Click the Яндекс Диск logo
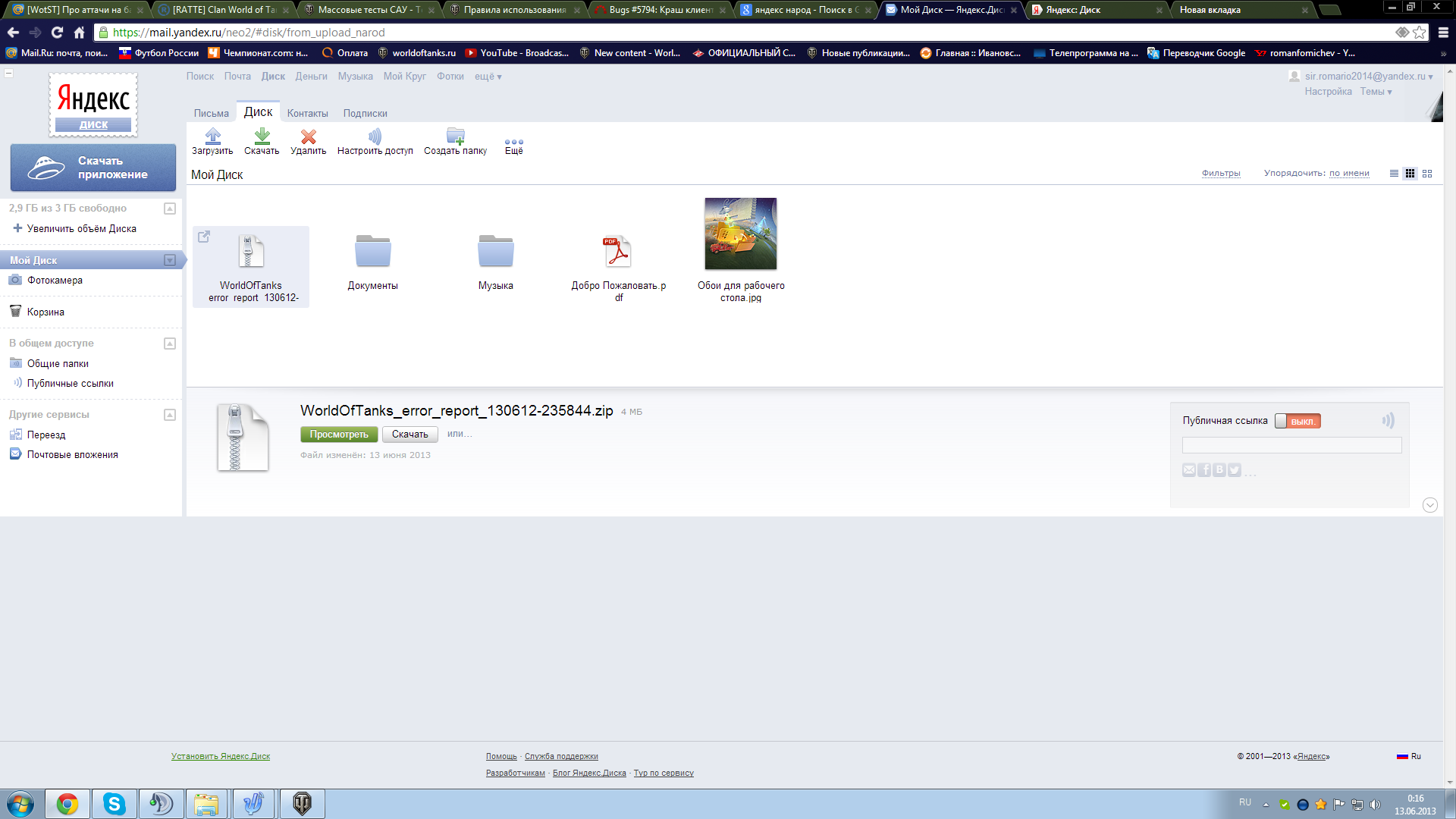Image resolution: width=1456 pixels, height=819 pixels. (x=93, y=105)
